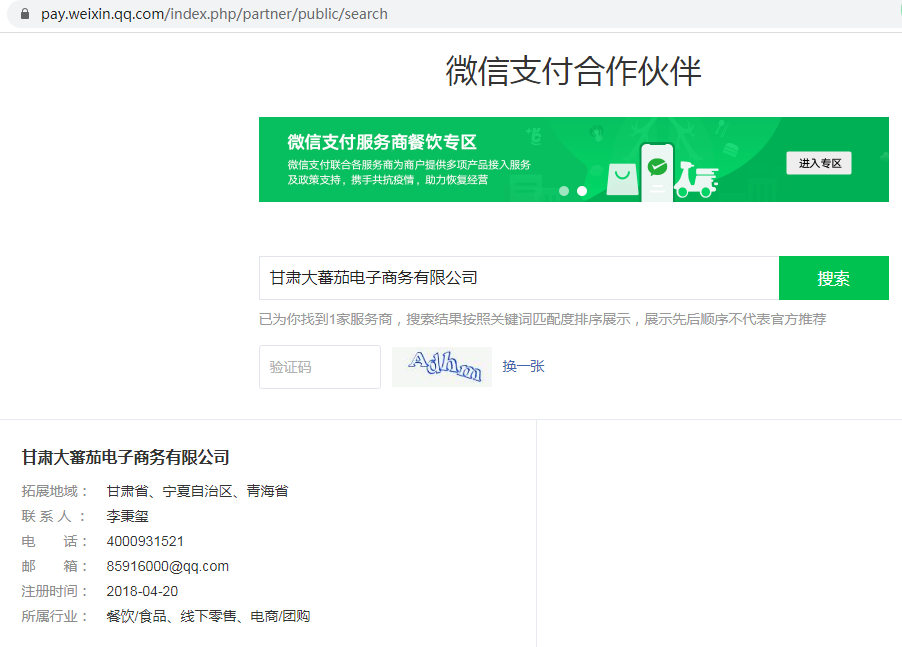
Task: Click the industry text 餐饮/食品、线下零售、电商/团购
Action: point(208,617)
